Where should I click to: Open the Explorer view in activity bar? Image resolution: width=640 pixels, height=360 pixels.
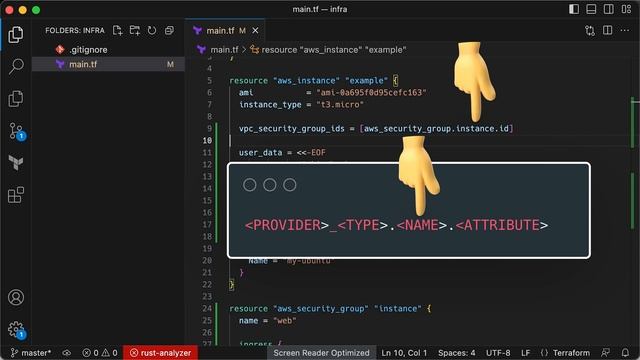coord(16,35)
